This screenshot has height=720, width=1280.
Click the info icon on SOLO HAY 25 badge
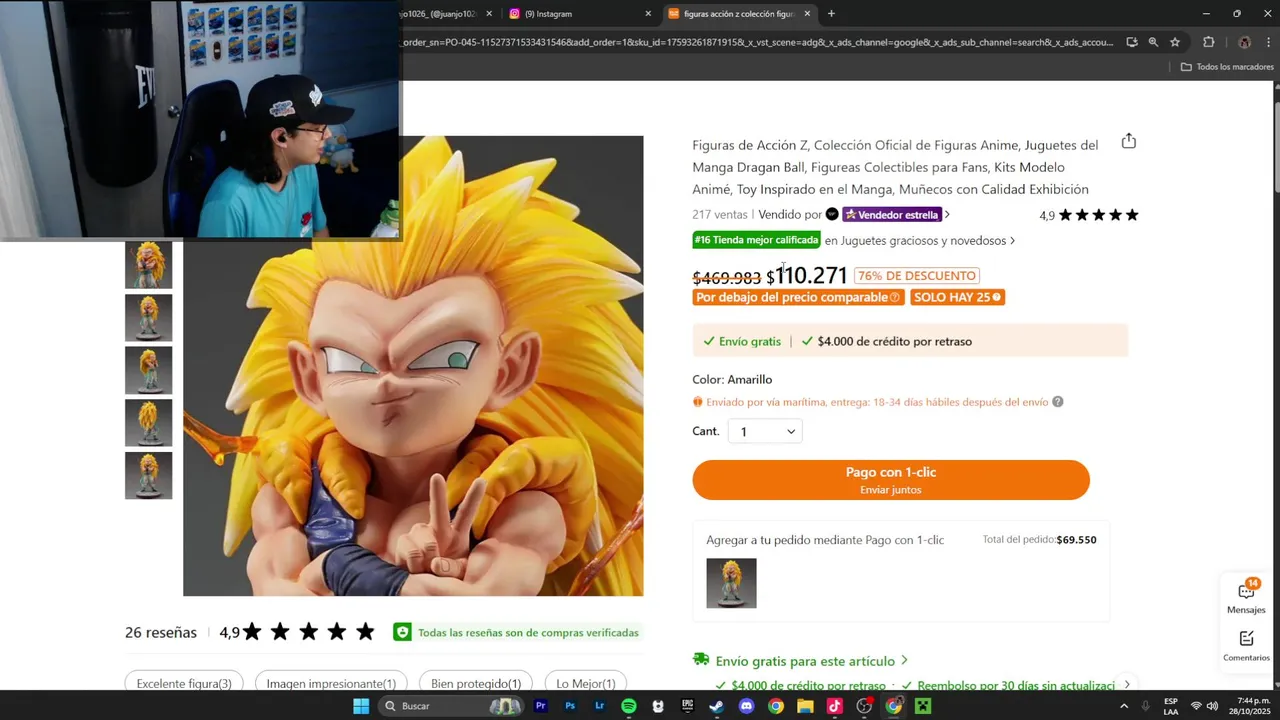pos(996,297)
